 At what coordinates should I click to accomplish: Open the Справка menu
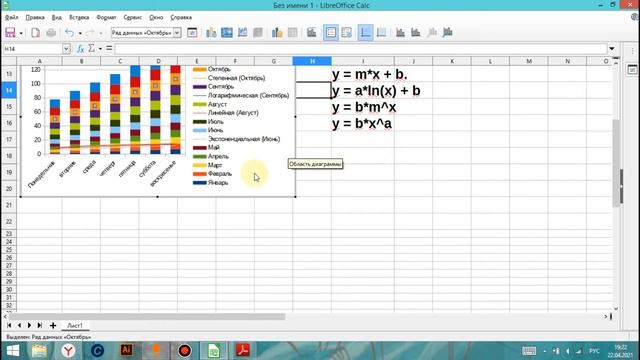[181, 18]
